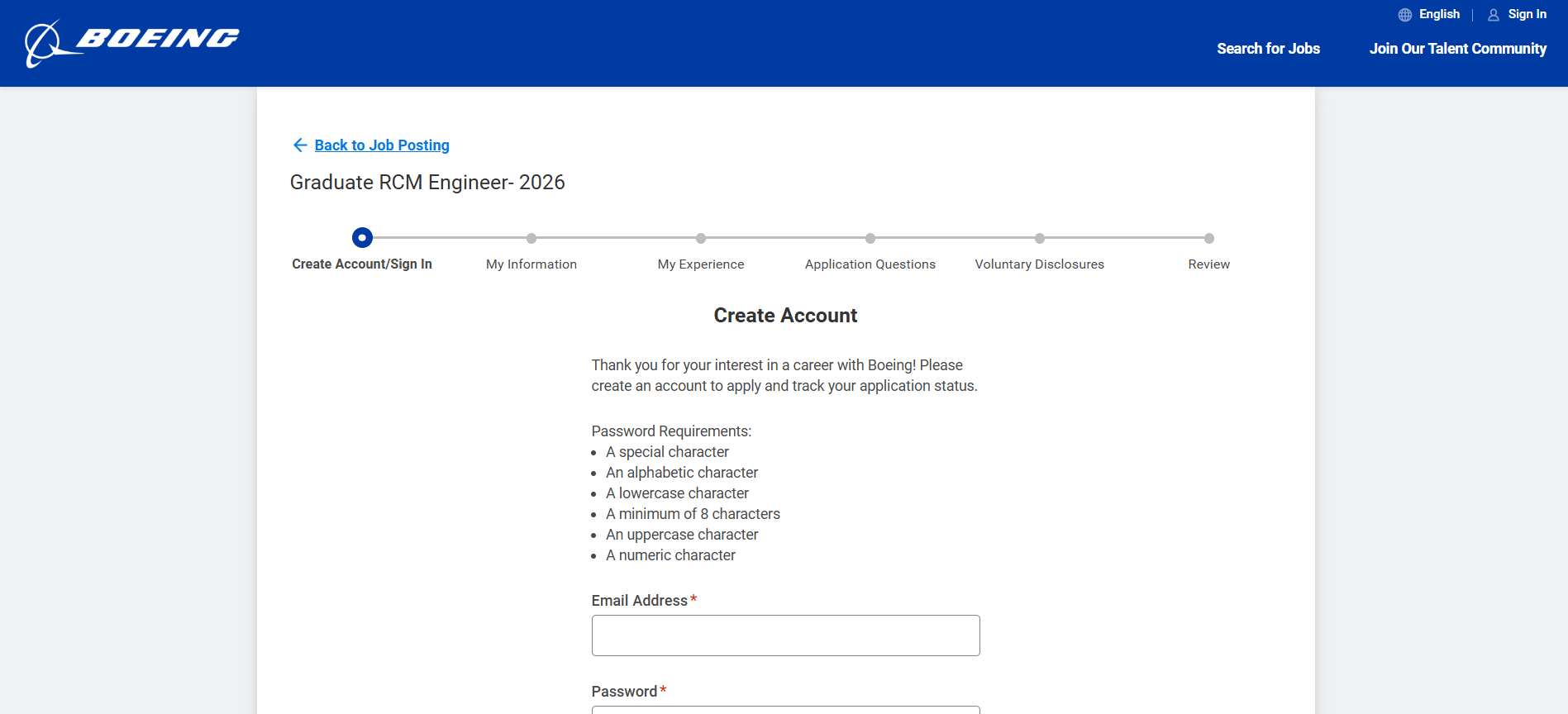
Task: Click the globe language icon
Action: pos(1404,15)
